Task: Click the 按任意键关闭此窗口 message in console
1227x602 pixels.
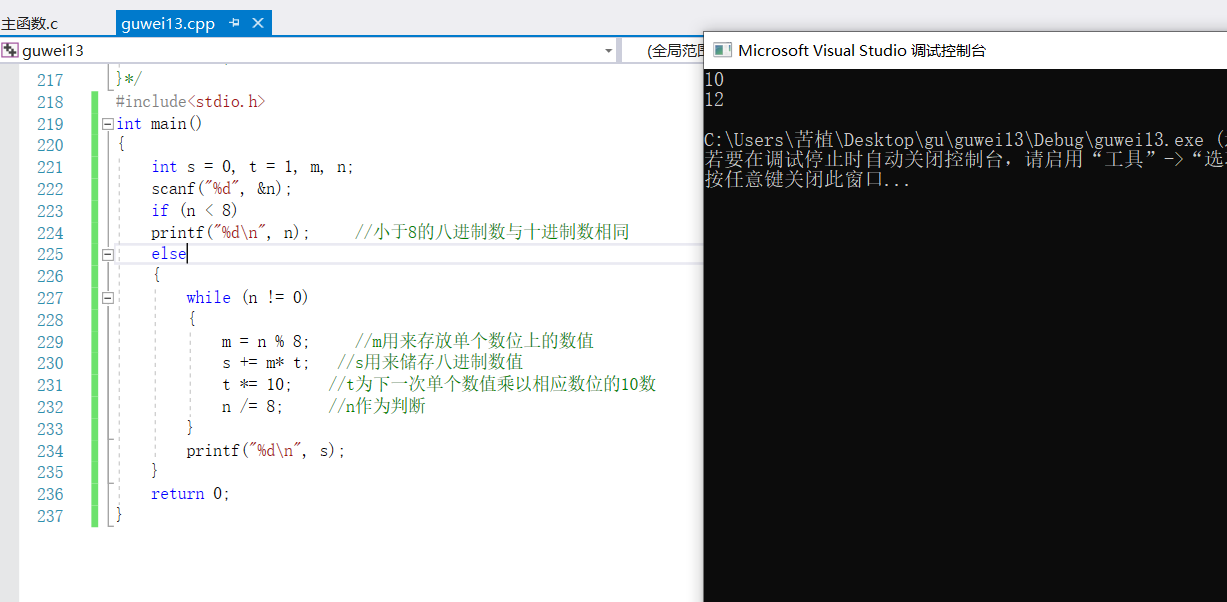Action: tap(808, 181)
